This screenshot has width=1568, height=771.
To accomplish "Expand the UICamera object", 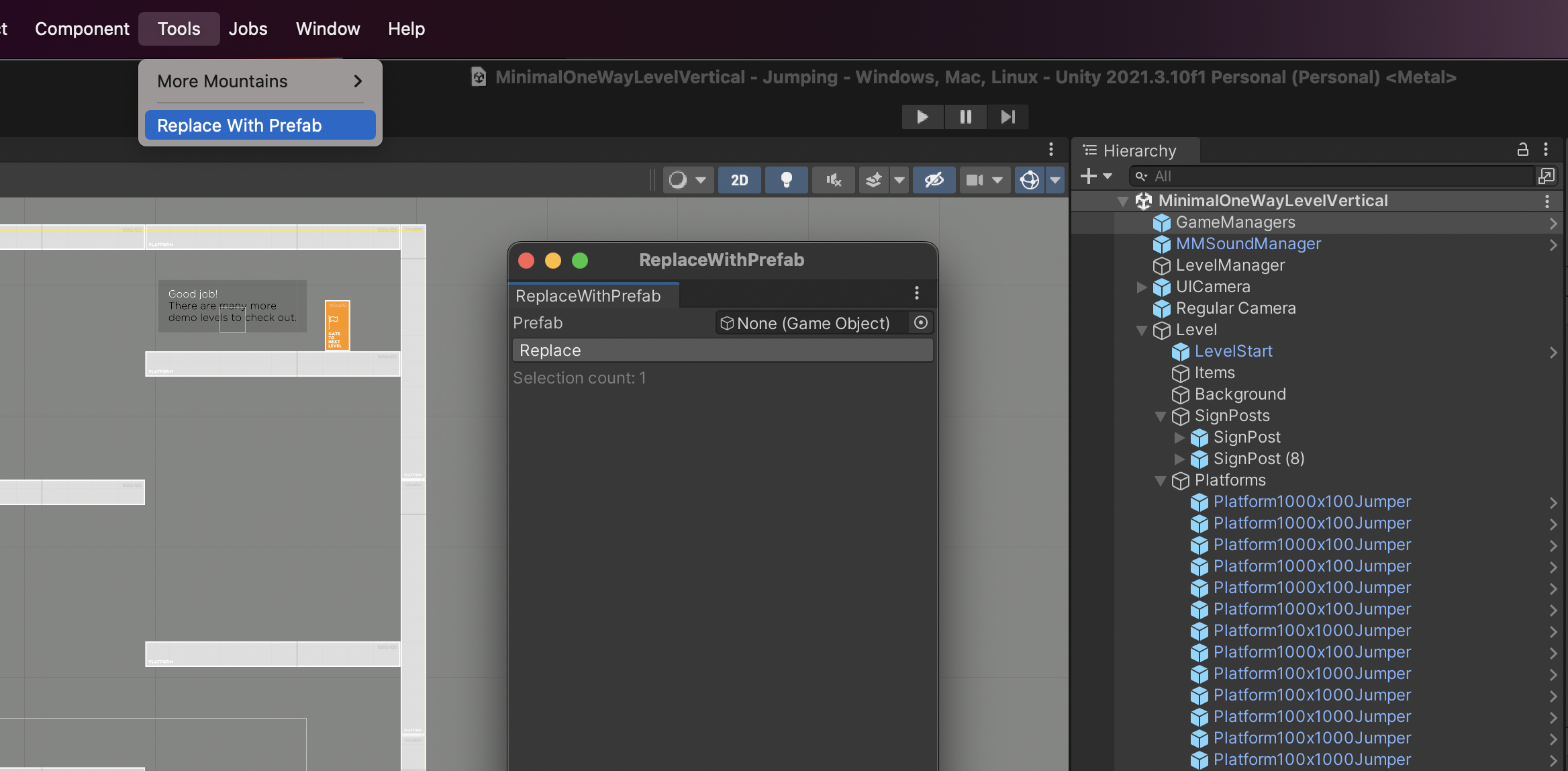I will (1142, 287).
